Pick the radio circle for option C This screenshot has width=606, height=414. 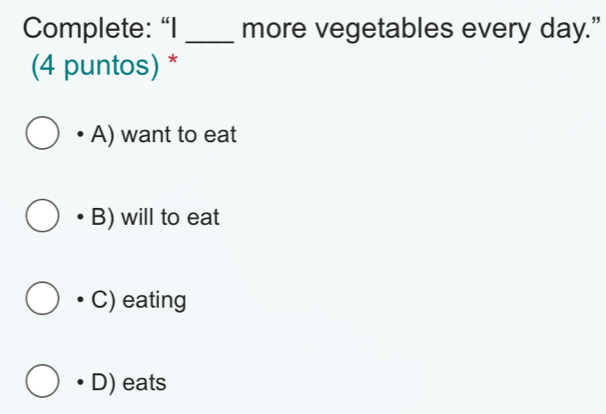42,299
